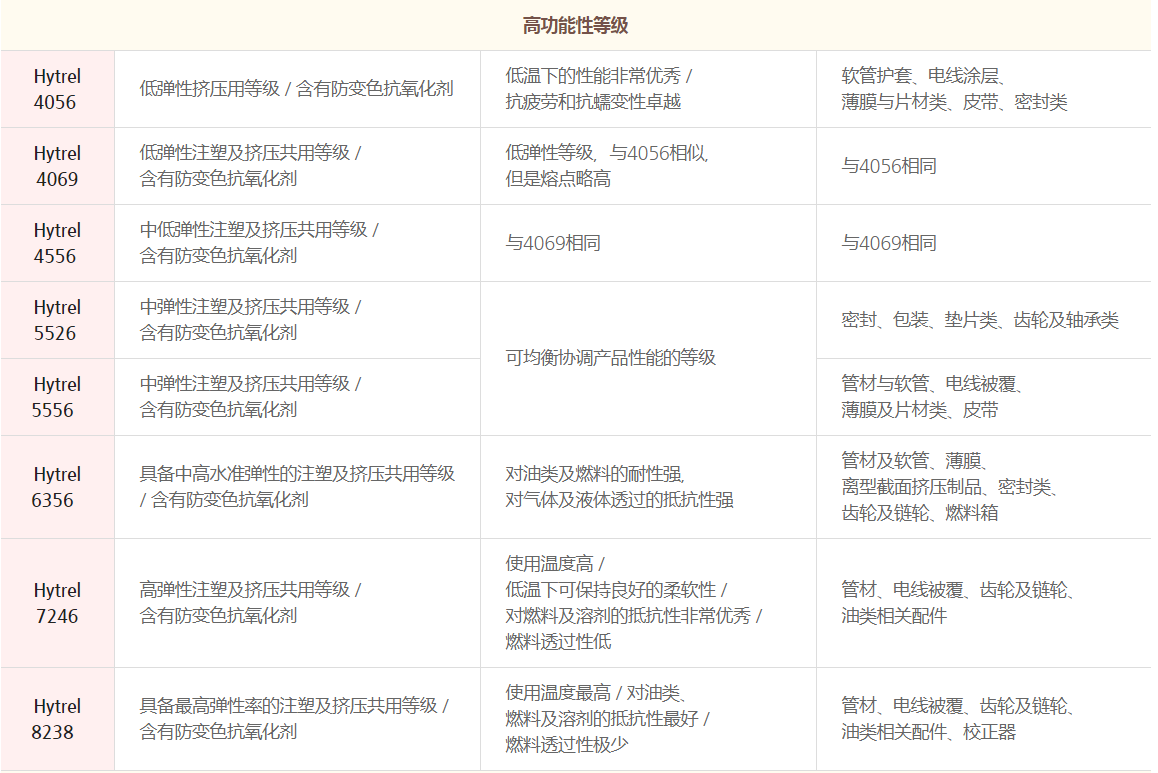Click the Hytrel 4556 row label
The width and height of the screenshot is (1158, 773).
pos(57,243)
